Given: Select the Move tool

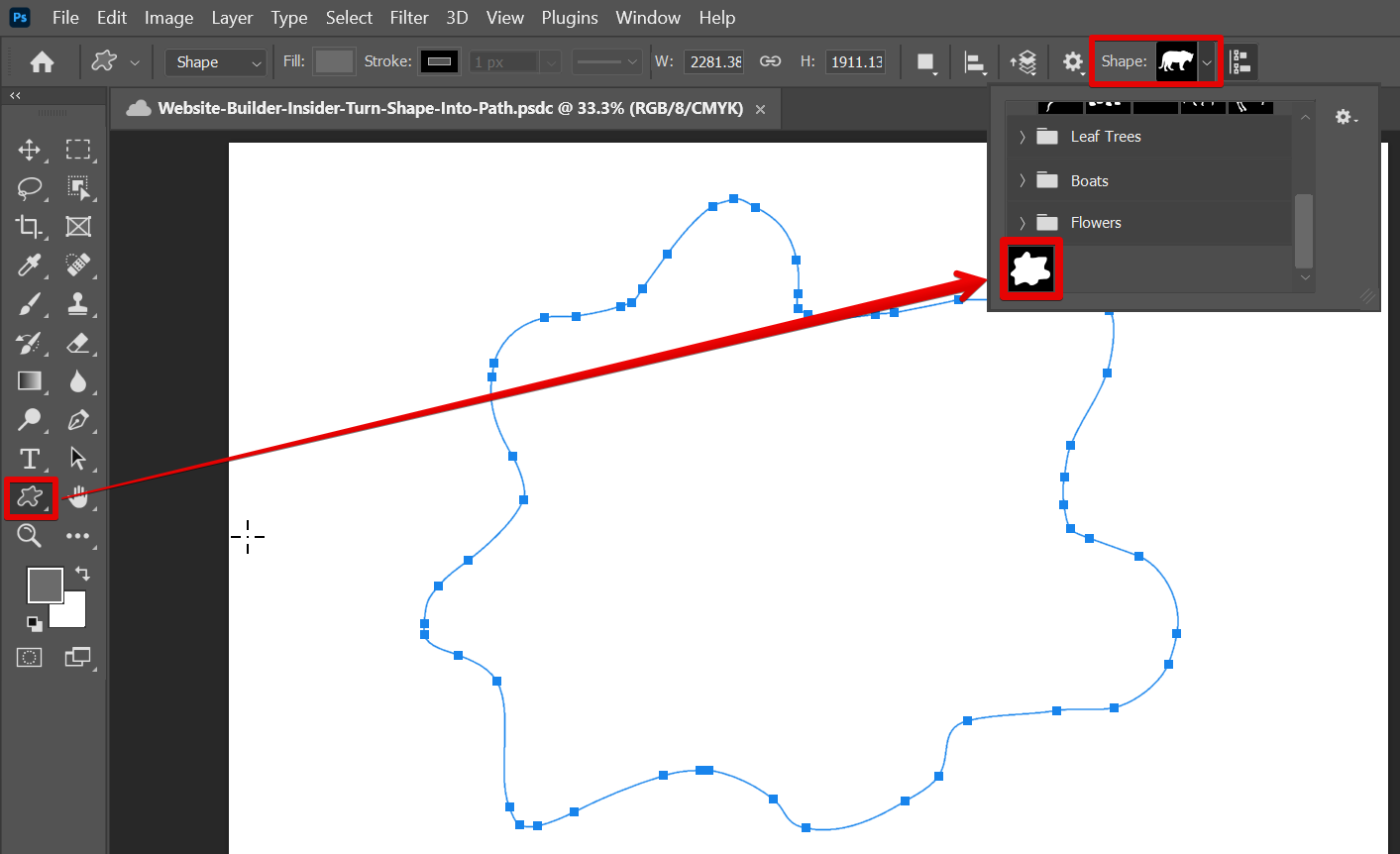Looking at the screenshot, I should click(x=30, y=150).
